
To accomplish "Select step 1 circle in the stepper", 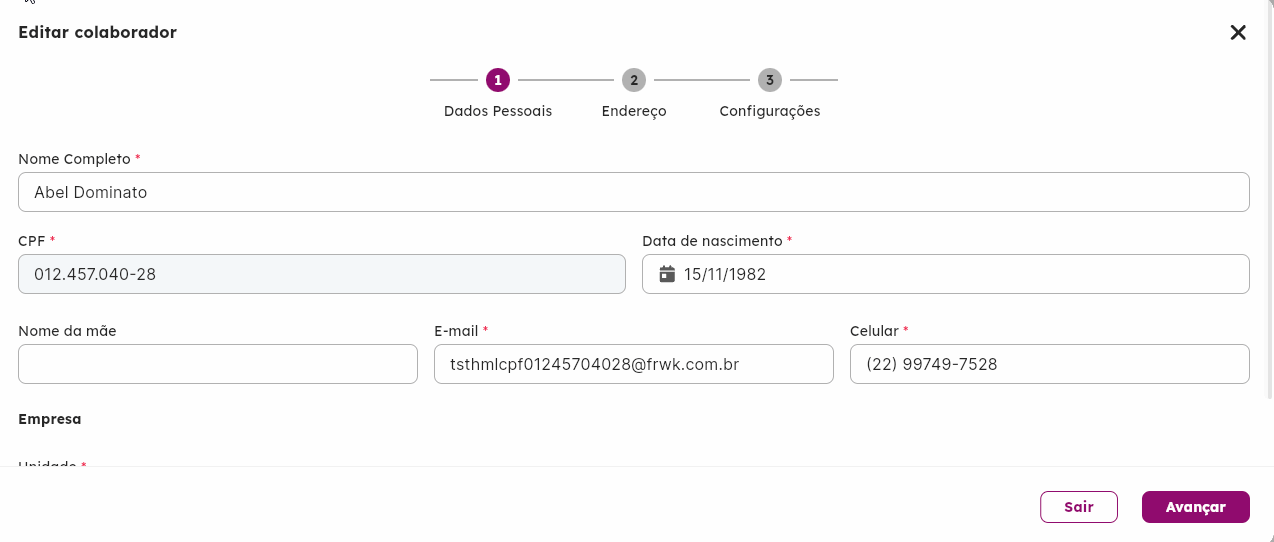I will [x=498, y=80].
